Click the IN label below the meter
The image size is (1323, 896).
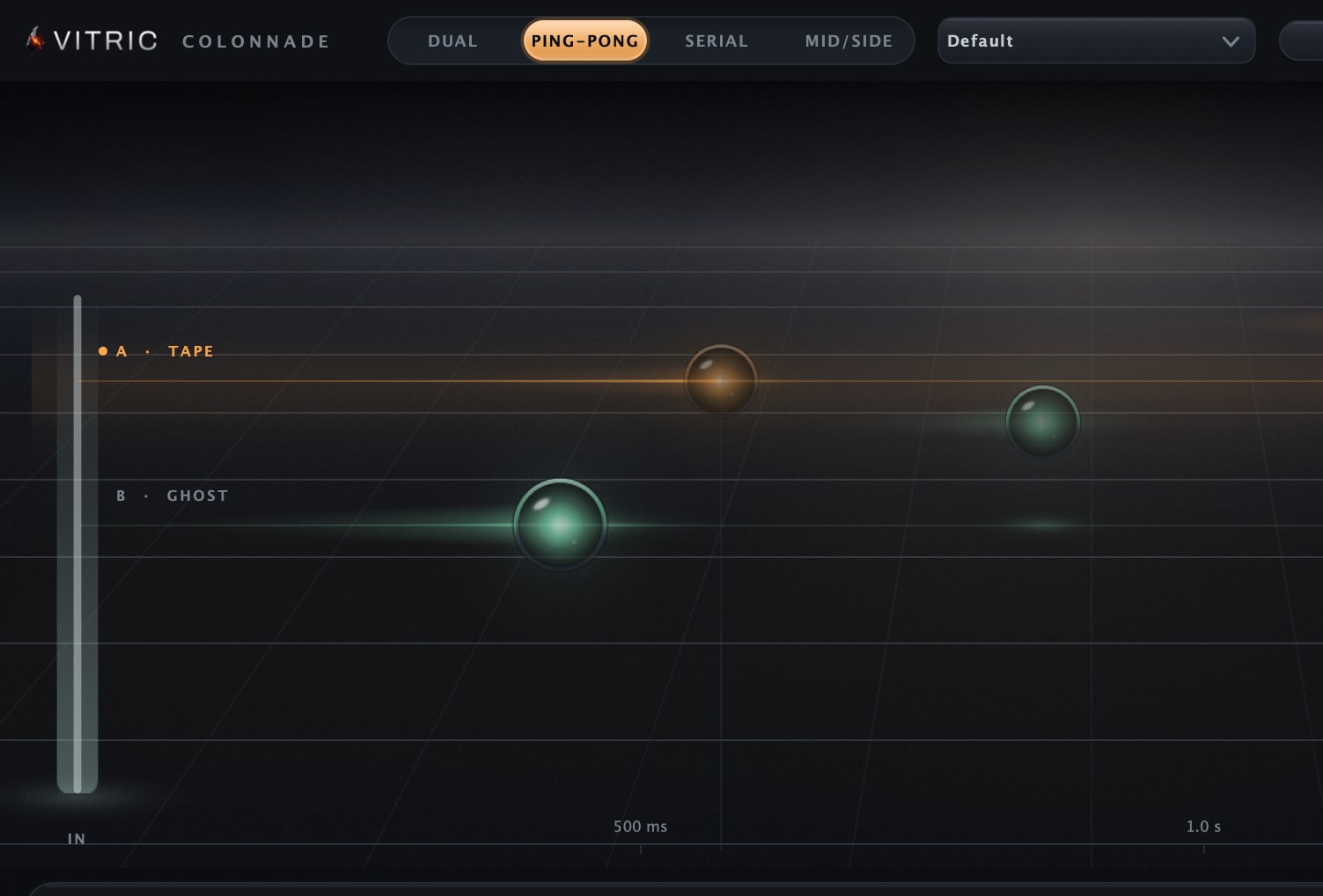coord(77,839)
